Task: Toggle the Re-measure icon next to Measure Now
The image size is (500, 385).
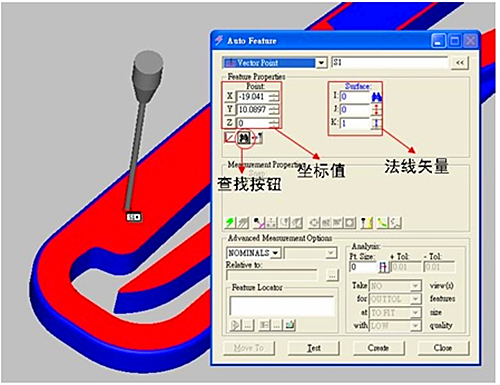Action: click(x=243, y=223)
